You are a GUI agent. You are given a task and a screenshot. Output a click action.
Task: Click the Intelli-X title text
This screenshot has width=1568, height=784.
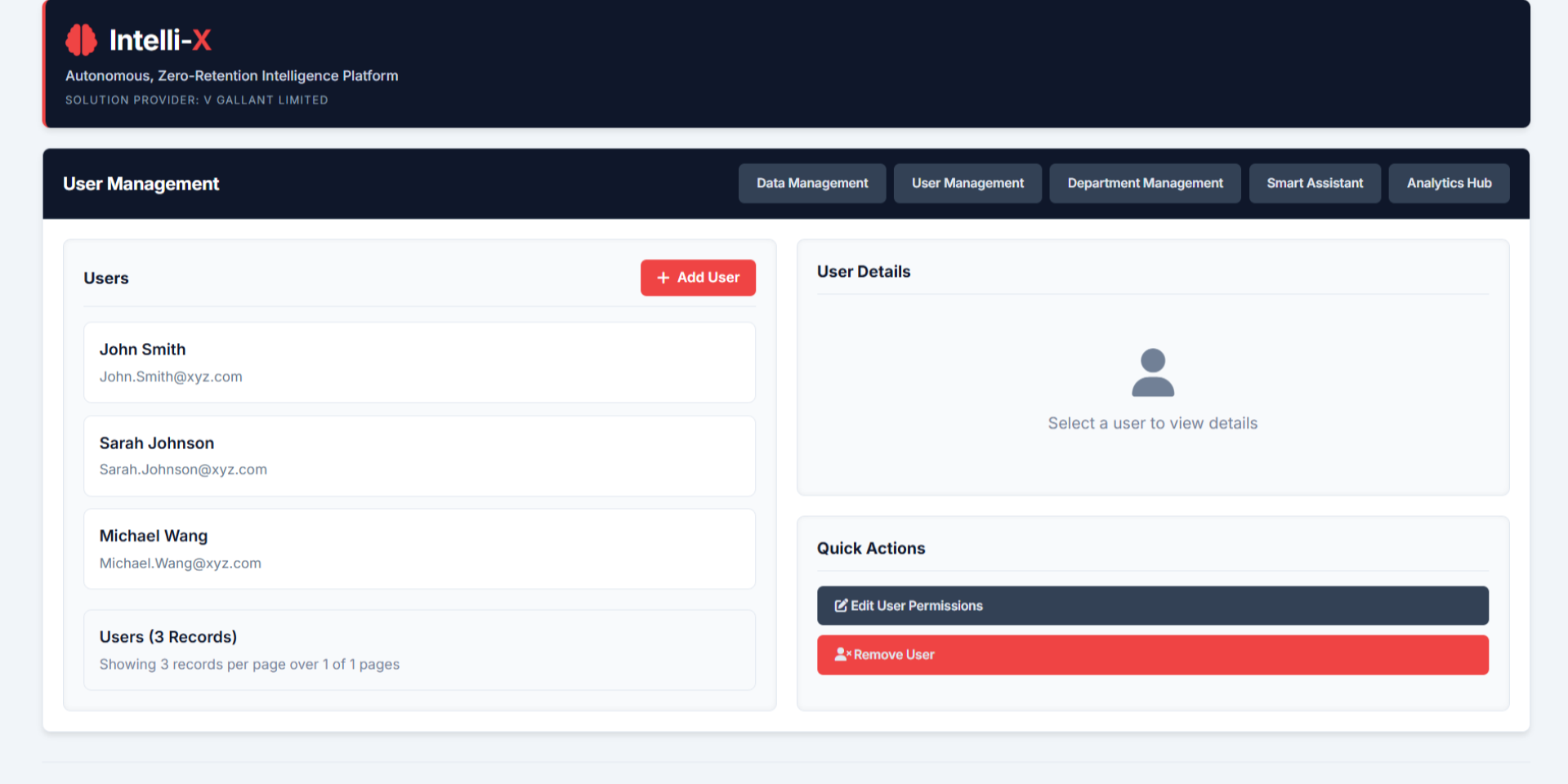click(160, 40)
